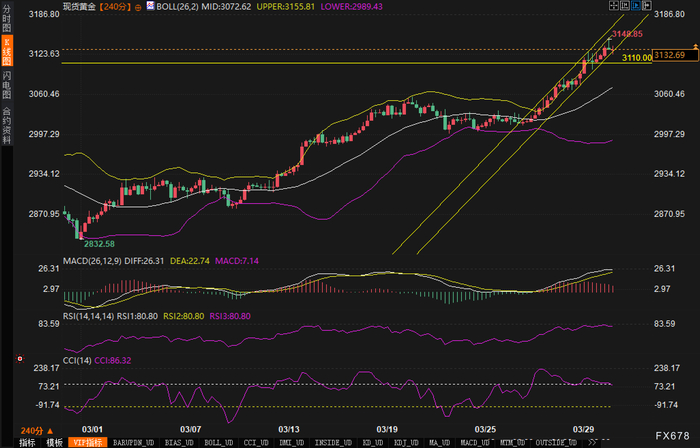700x448 pixels.
Task: Click the MACD:7.14 reading
Action: point(237,261)
